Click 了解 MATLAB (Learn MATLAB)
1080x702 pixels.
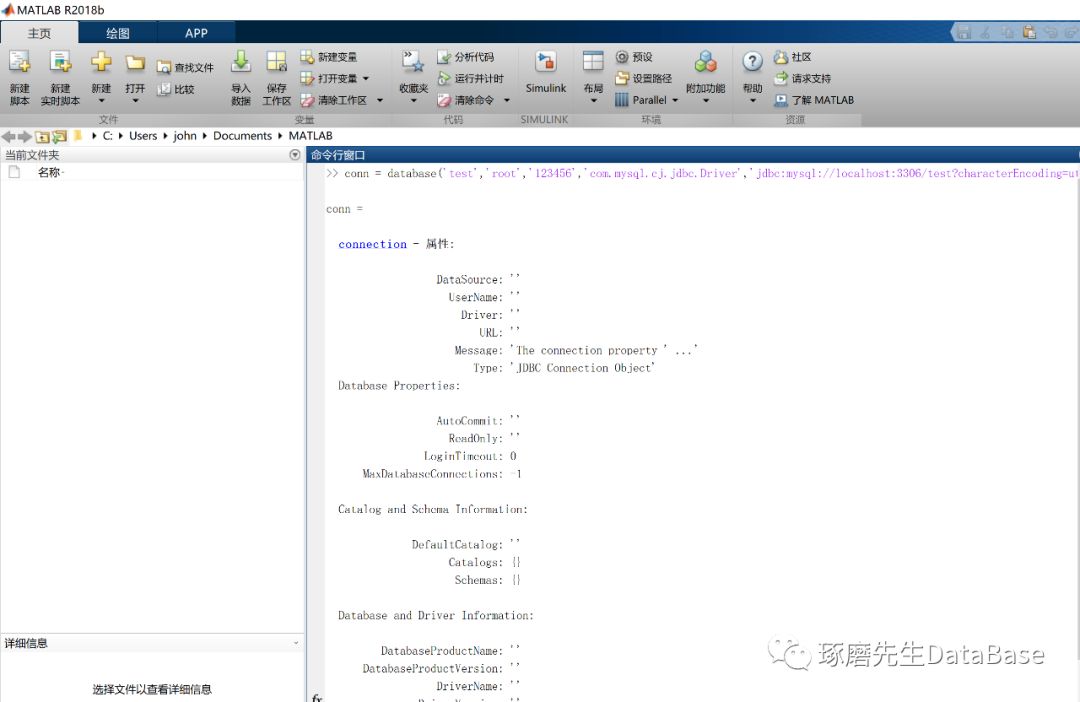[x=813, y=100]
